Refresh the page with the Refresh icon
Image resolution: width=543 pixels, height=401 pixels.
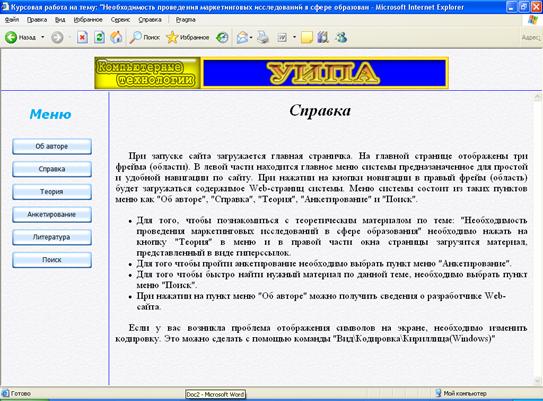99,37
